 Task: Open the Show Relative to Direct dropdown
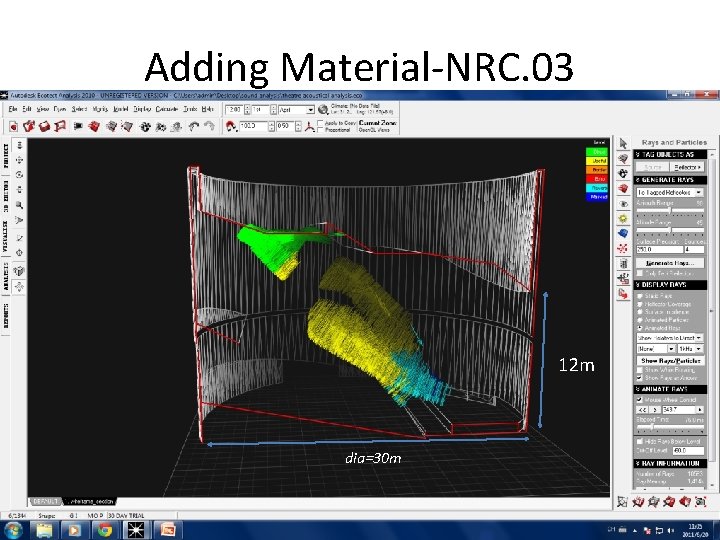(x=669, y=338)
